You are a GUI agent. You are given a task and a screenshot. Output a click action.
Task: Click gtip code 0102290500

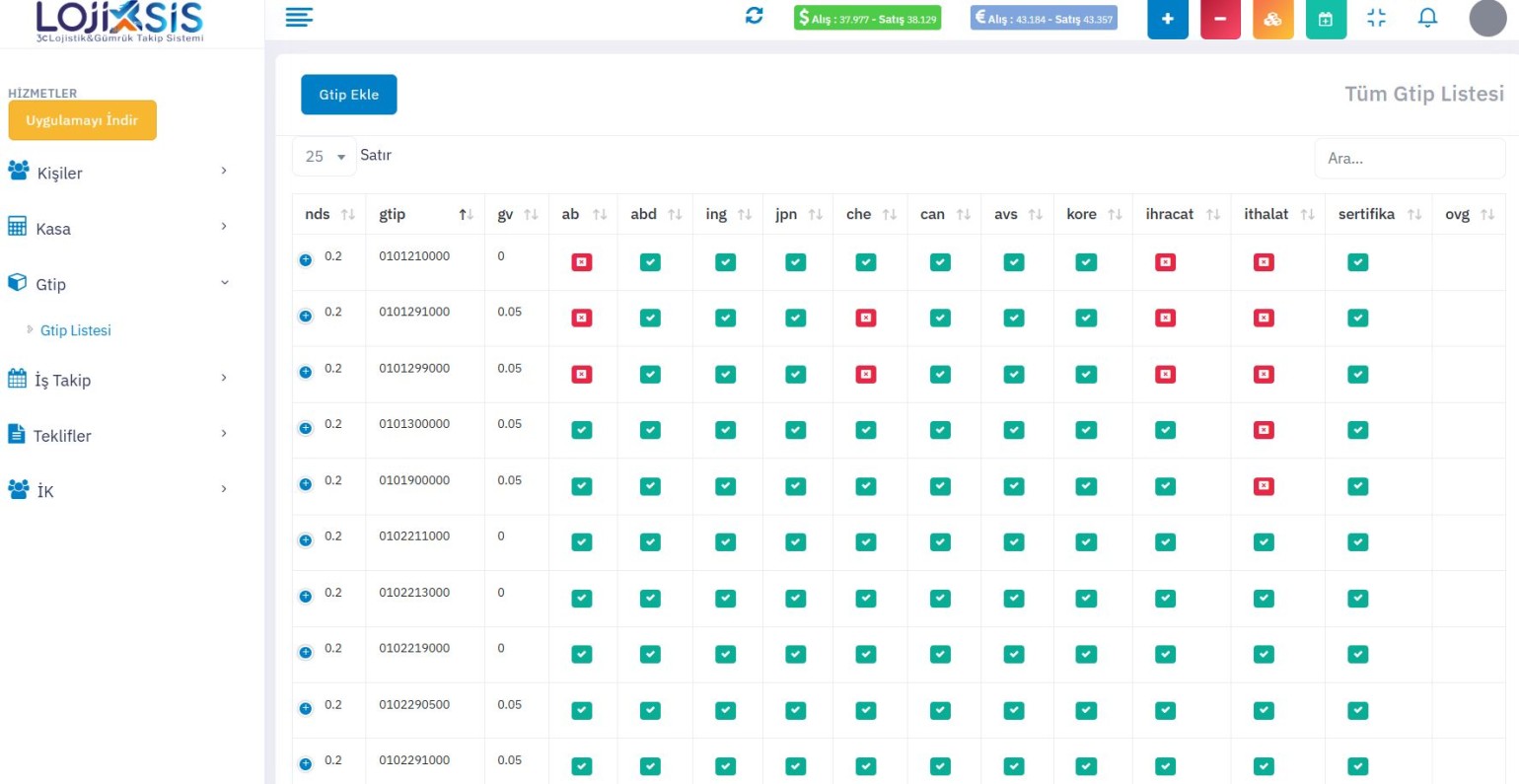point(414,704)
